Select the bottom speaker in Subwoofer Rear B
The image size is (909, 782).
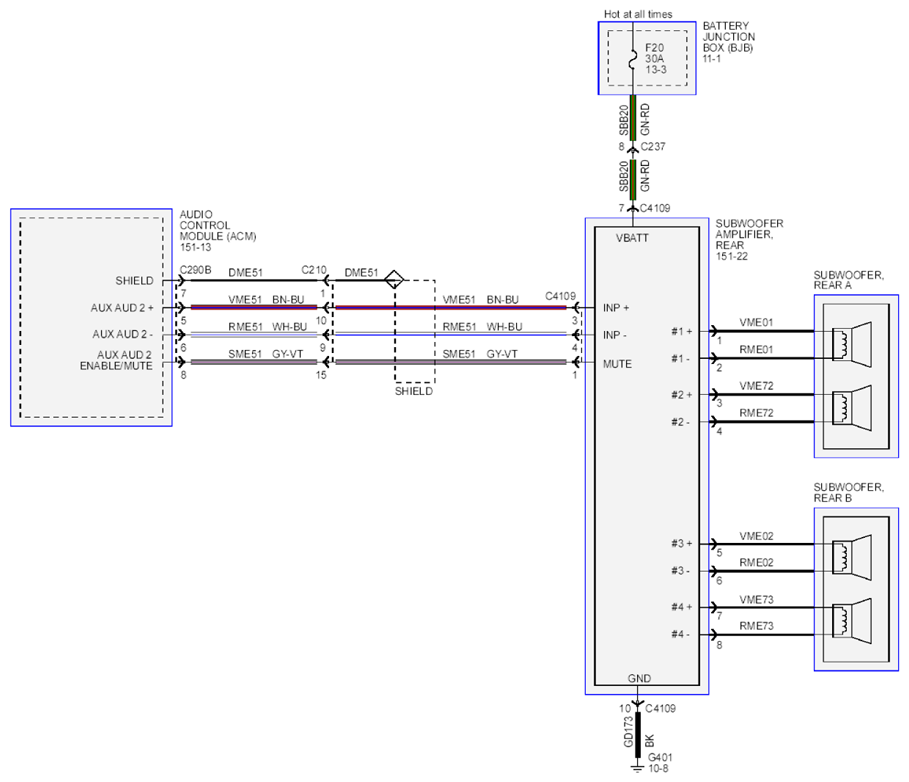click(x=852, y=621)
